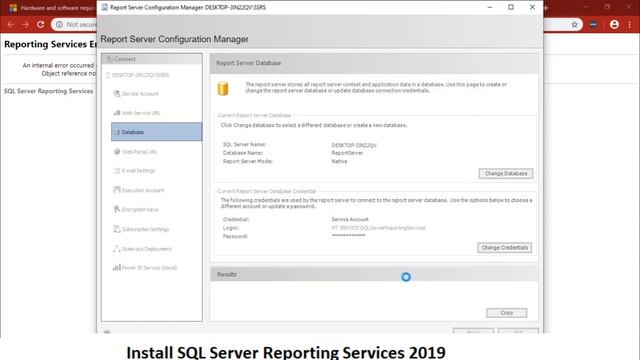Click the Copy button under Results
The height and width of the screenshot is (360, 640).
[507, 313]
